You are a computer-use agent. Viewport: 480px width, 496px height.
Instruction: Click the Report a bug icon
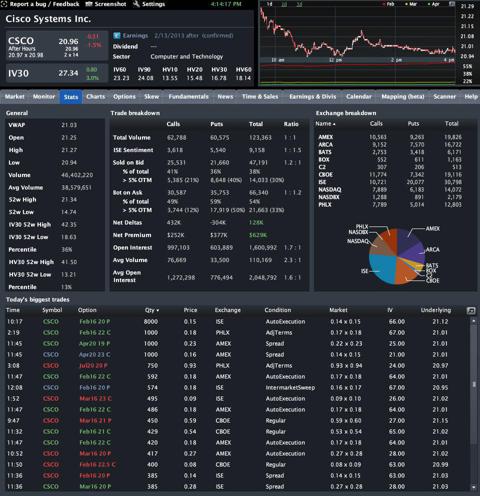4,4
